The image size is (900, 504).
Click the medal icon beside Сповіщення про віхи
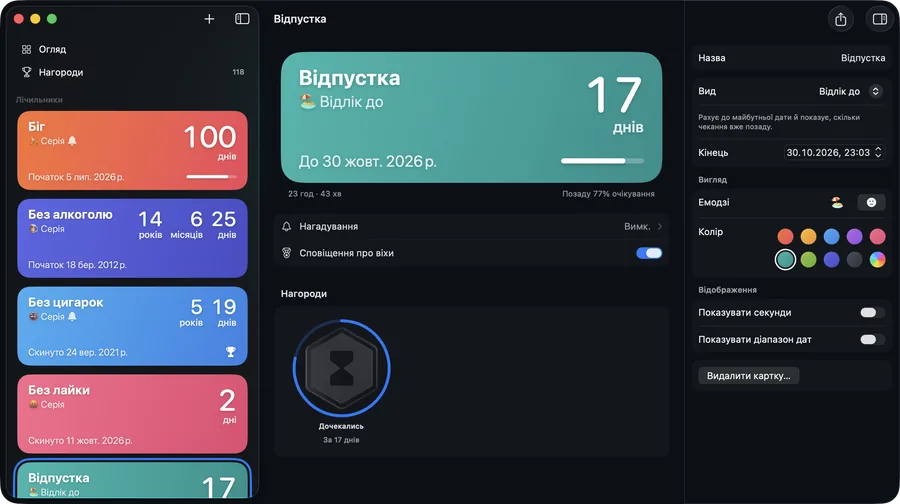pyautogui.click(x=286, y=253)
